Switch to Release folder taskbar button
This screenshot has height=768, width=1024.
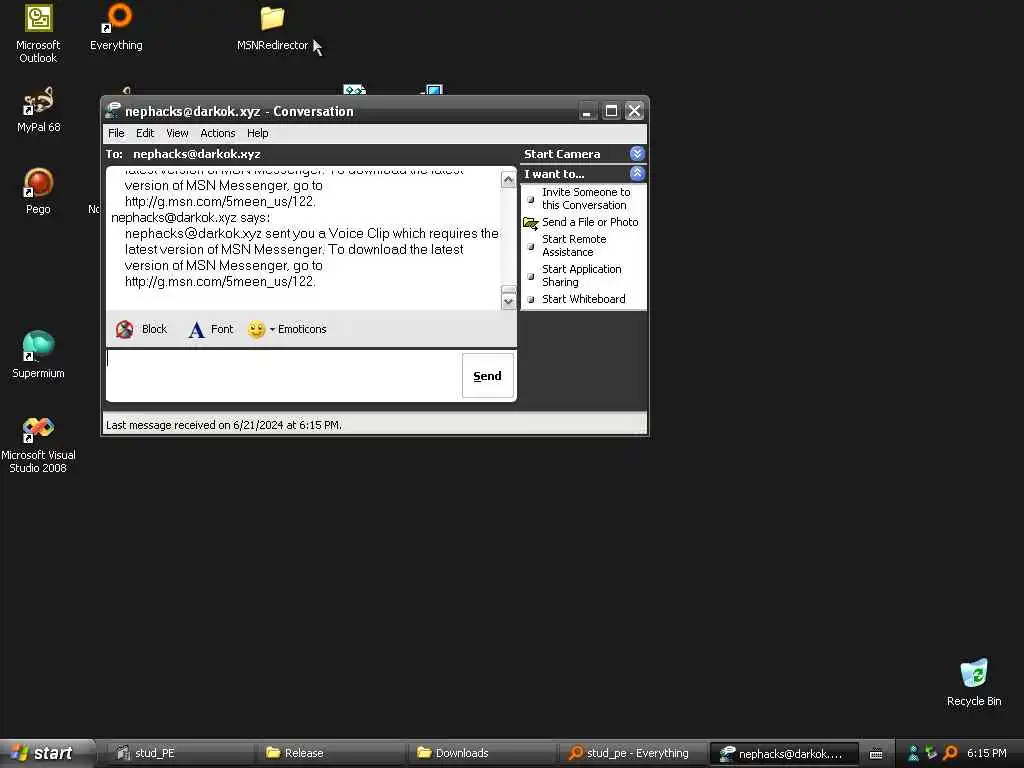(330, 753)
